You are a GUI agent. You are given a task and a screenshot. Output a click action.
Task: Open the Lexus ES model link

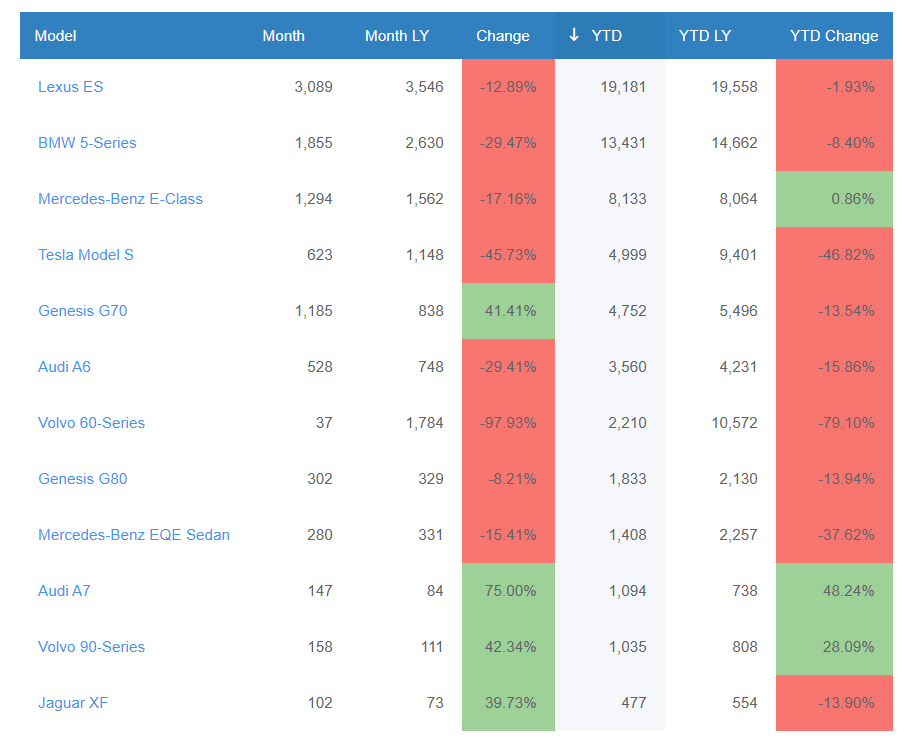point(70,87)
